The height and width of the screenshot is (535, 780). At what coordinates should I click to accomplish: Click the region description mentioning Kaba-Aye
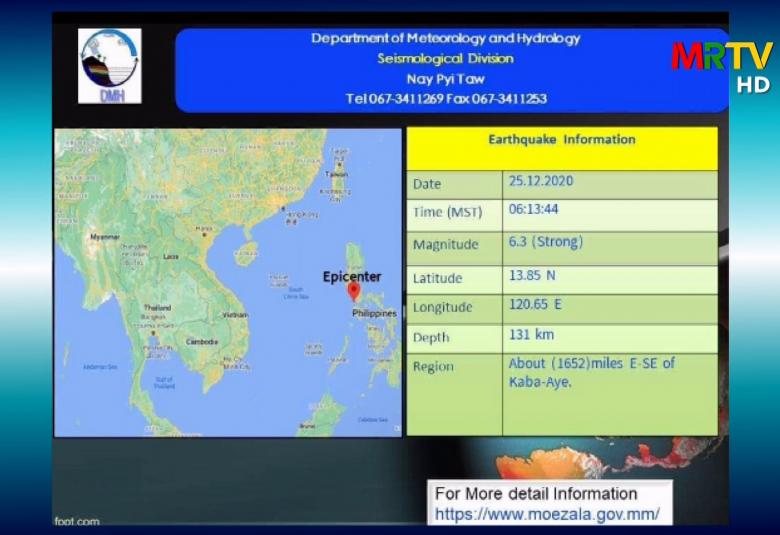(x=591, y=371)
